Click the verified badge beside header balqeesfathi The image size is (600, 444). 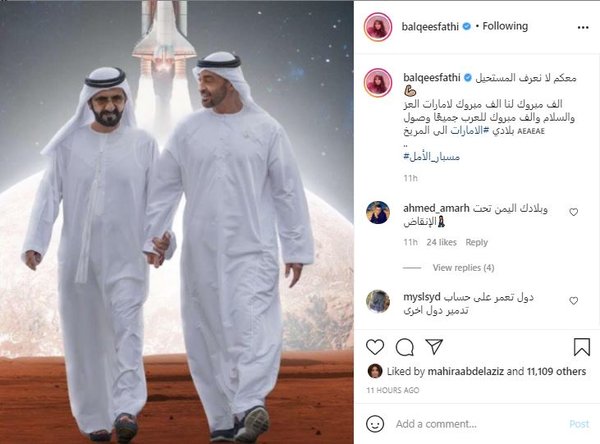tap(466, 26)
